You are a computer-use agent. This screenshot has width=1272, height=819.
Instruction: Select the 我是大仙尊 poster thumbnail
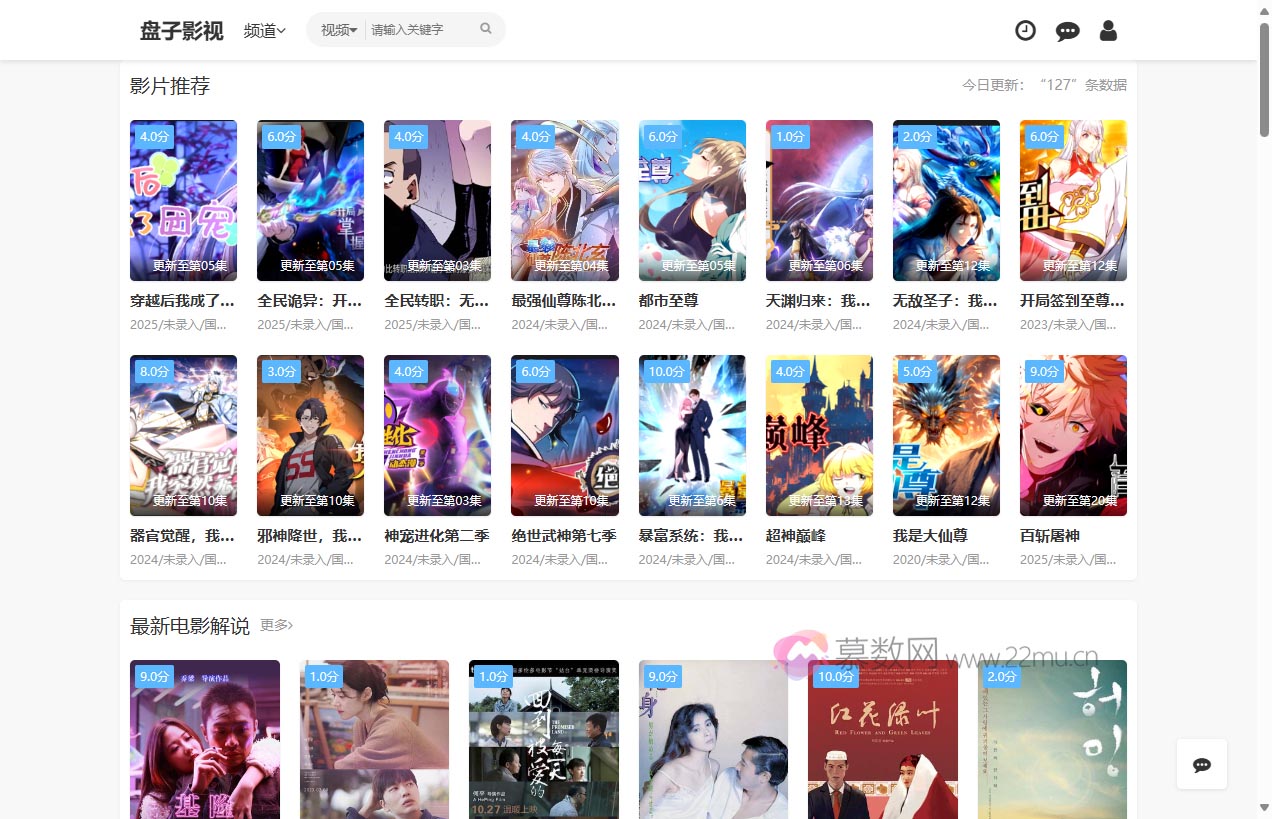click(x=946, y=435)
